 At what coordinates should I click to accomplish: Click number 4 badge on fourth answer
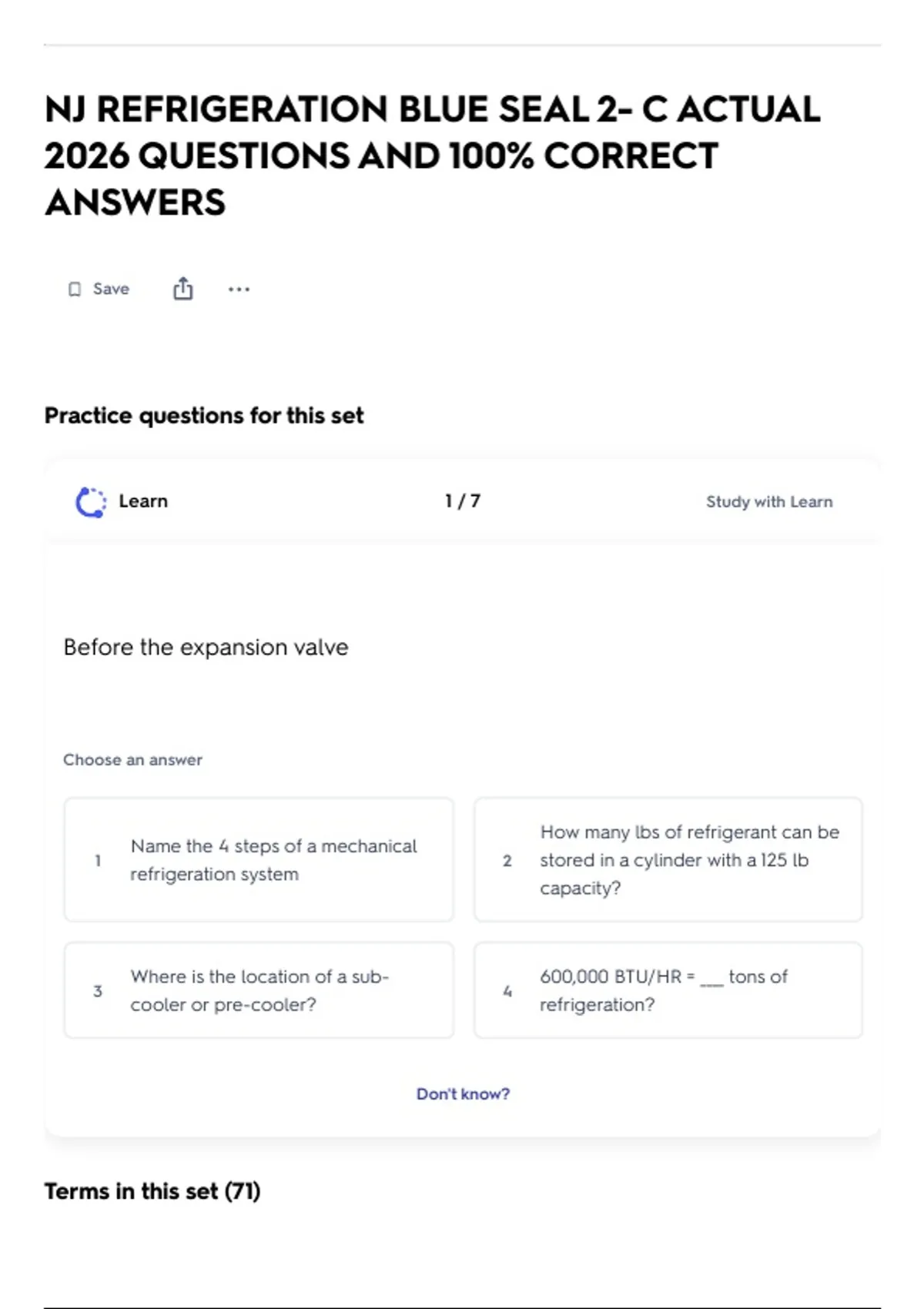507,991
